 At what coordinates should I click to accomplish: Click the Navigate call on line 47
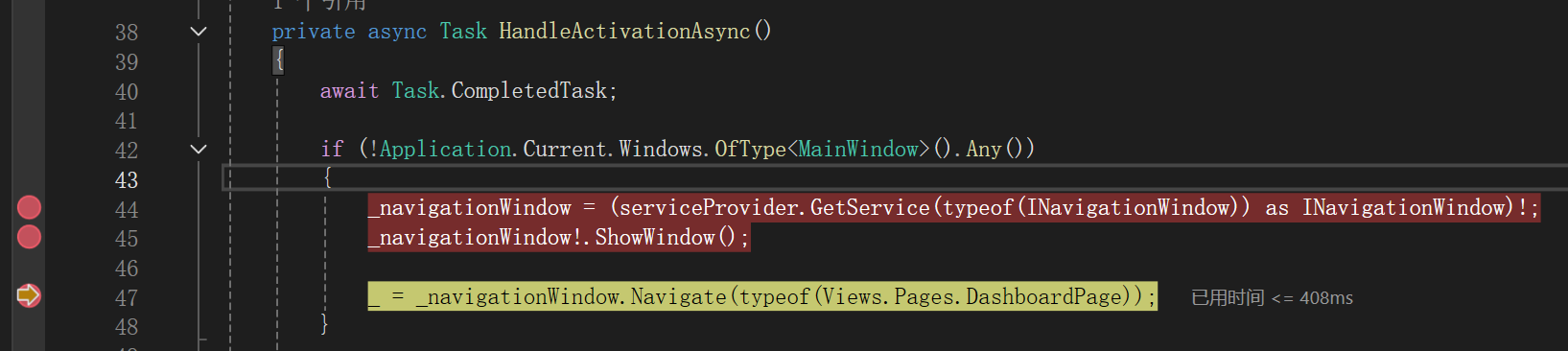click(679, 297)
